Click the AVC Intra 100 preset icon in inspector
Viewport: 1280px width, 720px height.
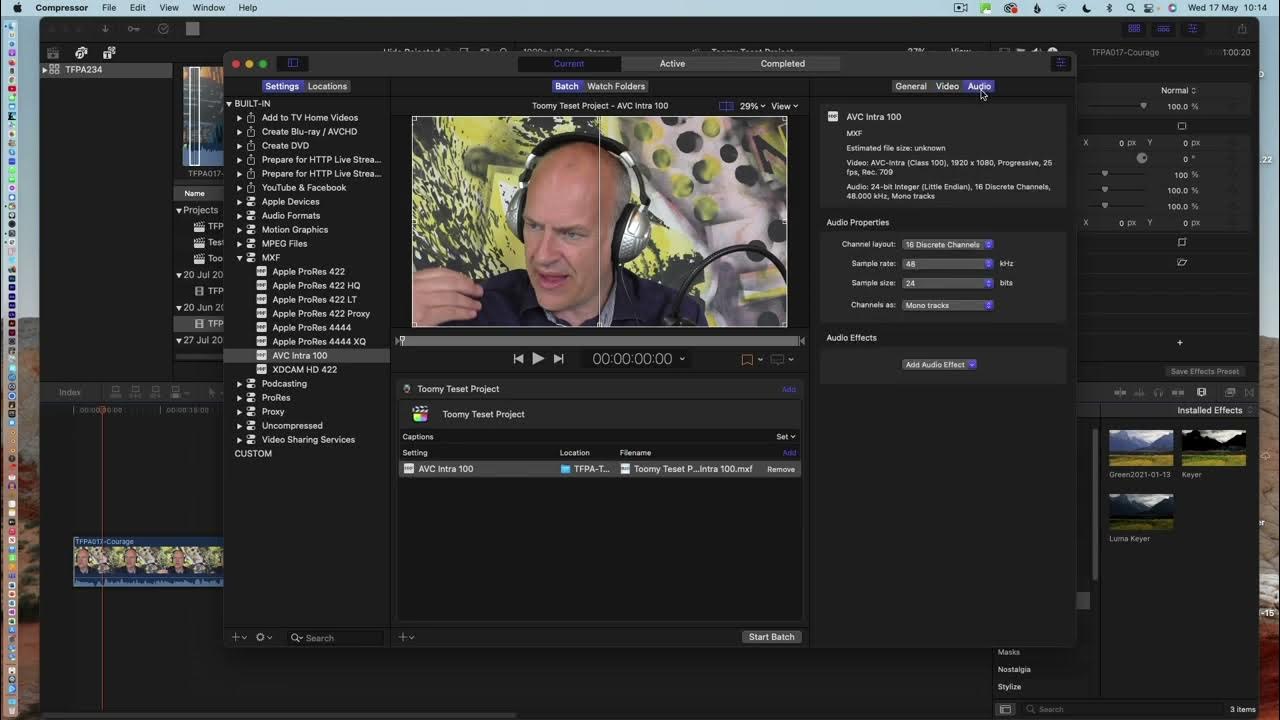pyautogui.click(x=833, y=117)
